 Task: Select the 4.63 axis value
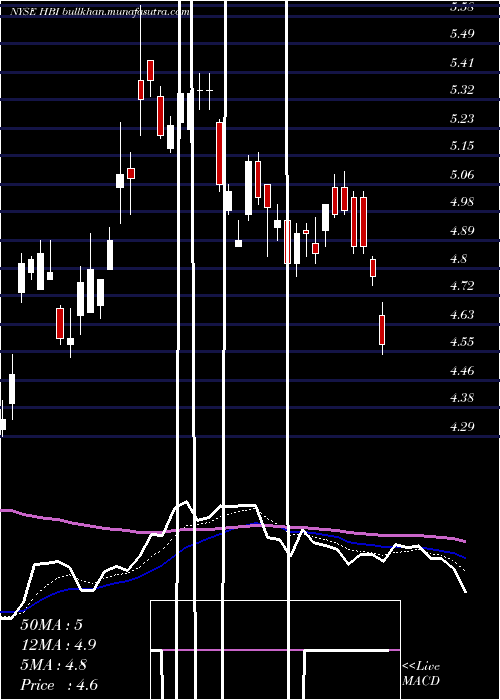tap(462, 315)
